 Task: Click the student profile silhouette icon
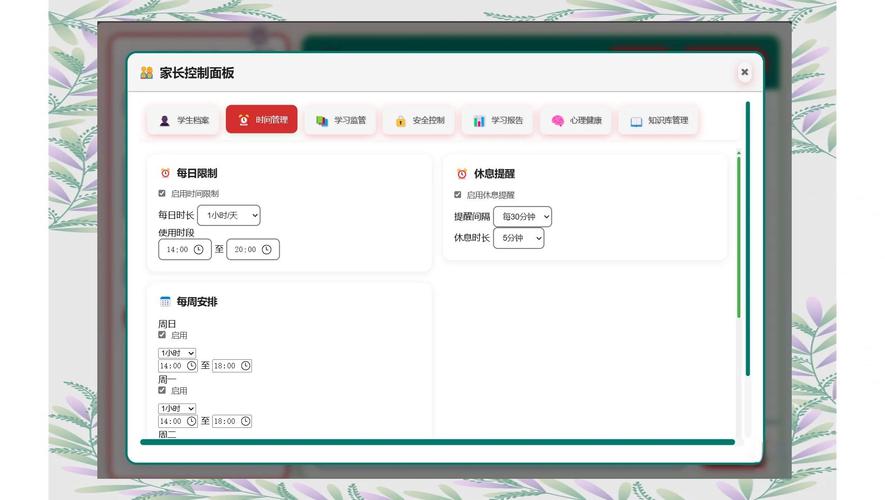tap(164, 121)
